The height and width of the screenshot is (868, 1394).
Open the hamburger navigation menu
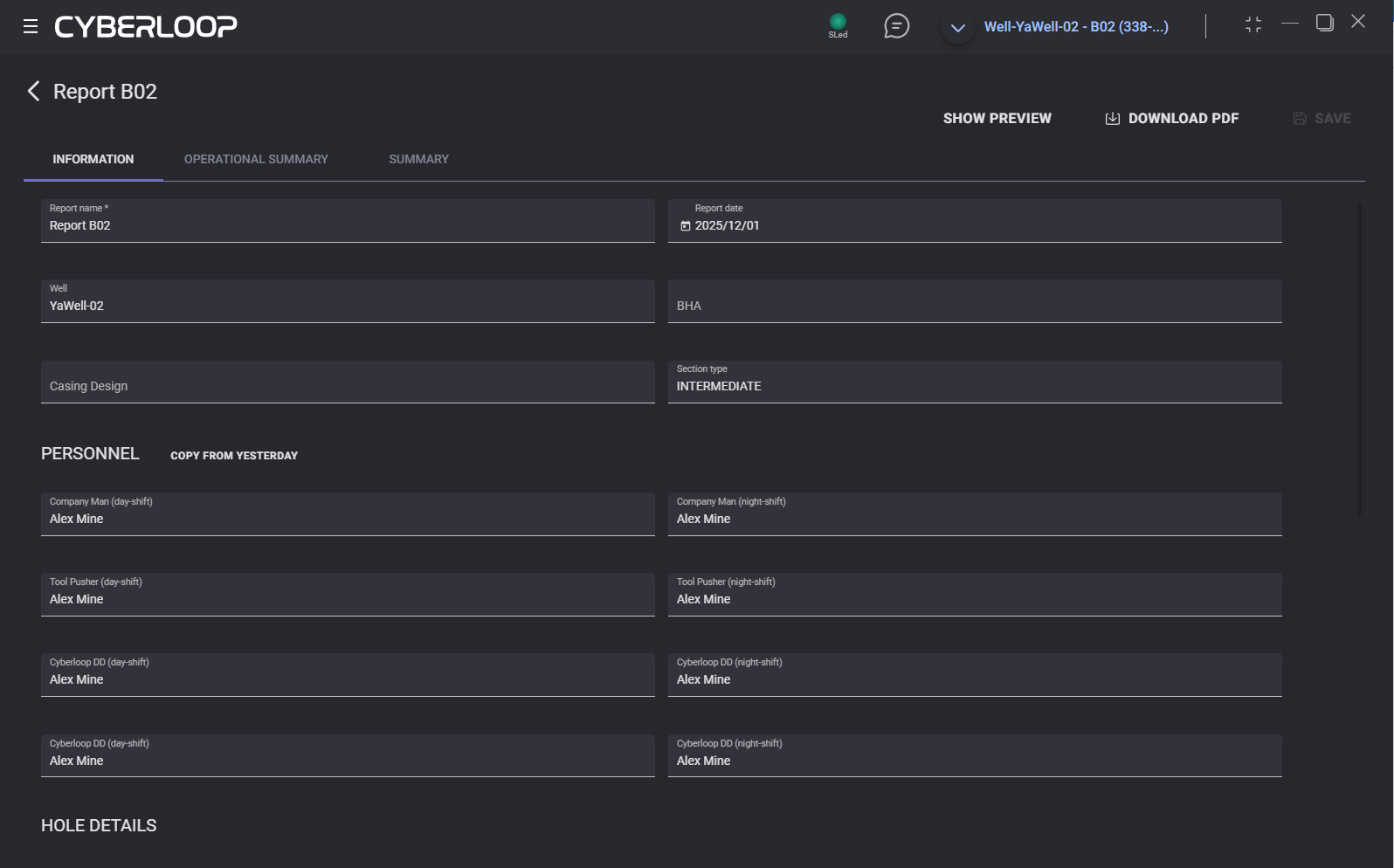click(x=31, y=26)
